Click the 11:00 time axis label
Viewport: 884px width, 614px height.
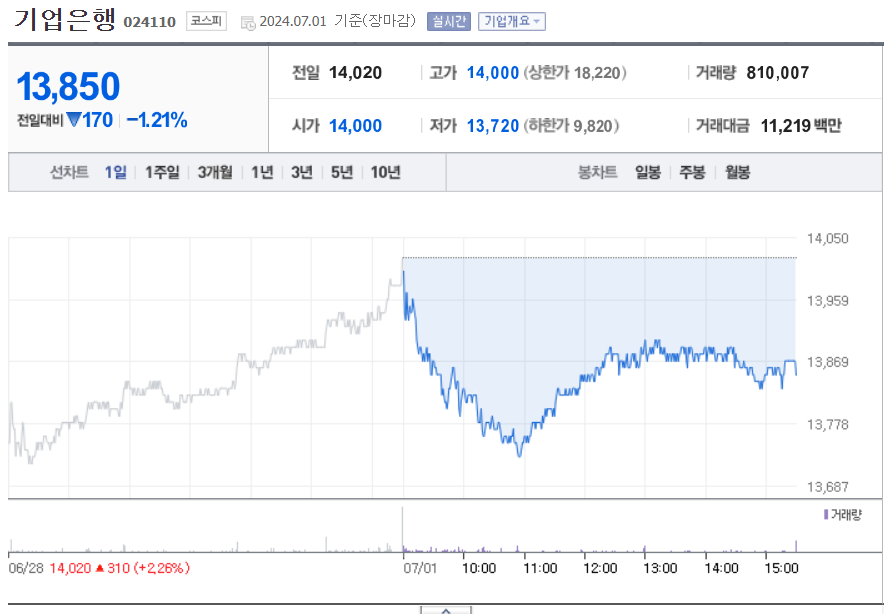pyautogui.click(x=540, y=568)
